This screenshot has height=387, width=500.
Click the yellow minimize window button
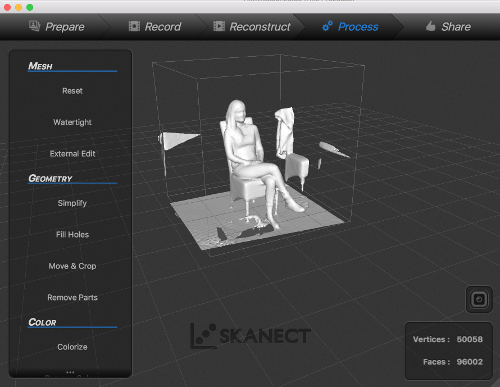(19, 7)
